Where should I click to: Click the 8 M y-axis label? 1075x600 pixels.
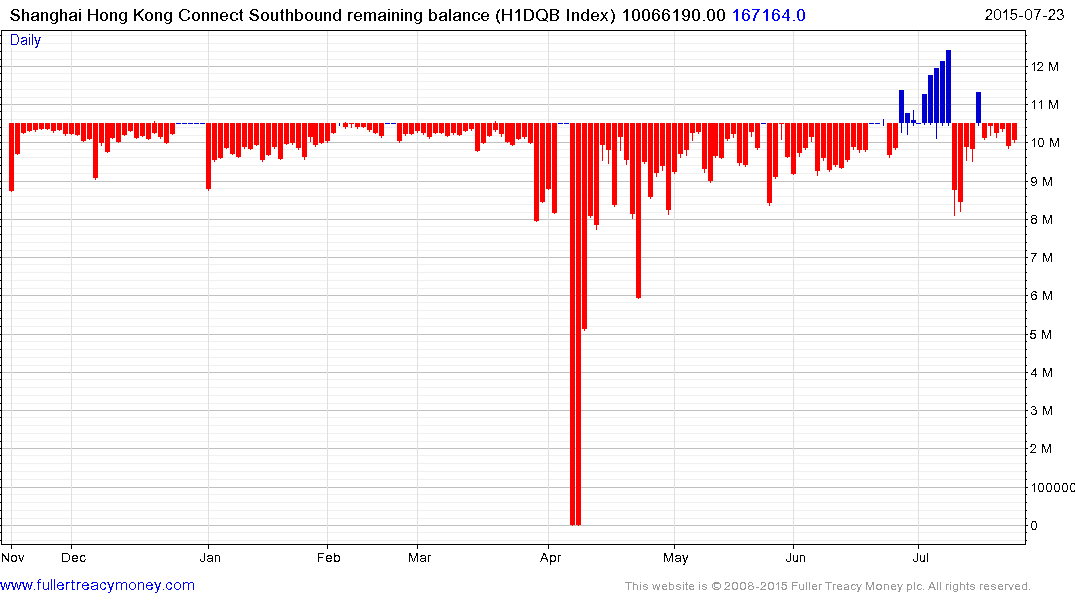[1041, 220]
